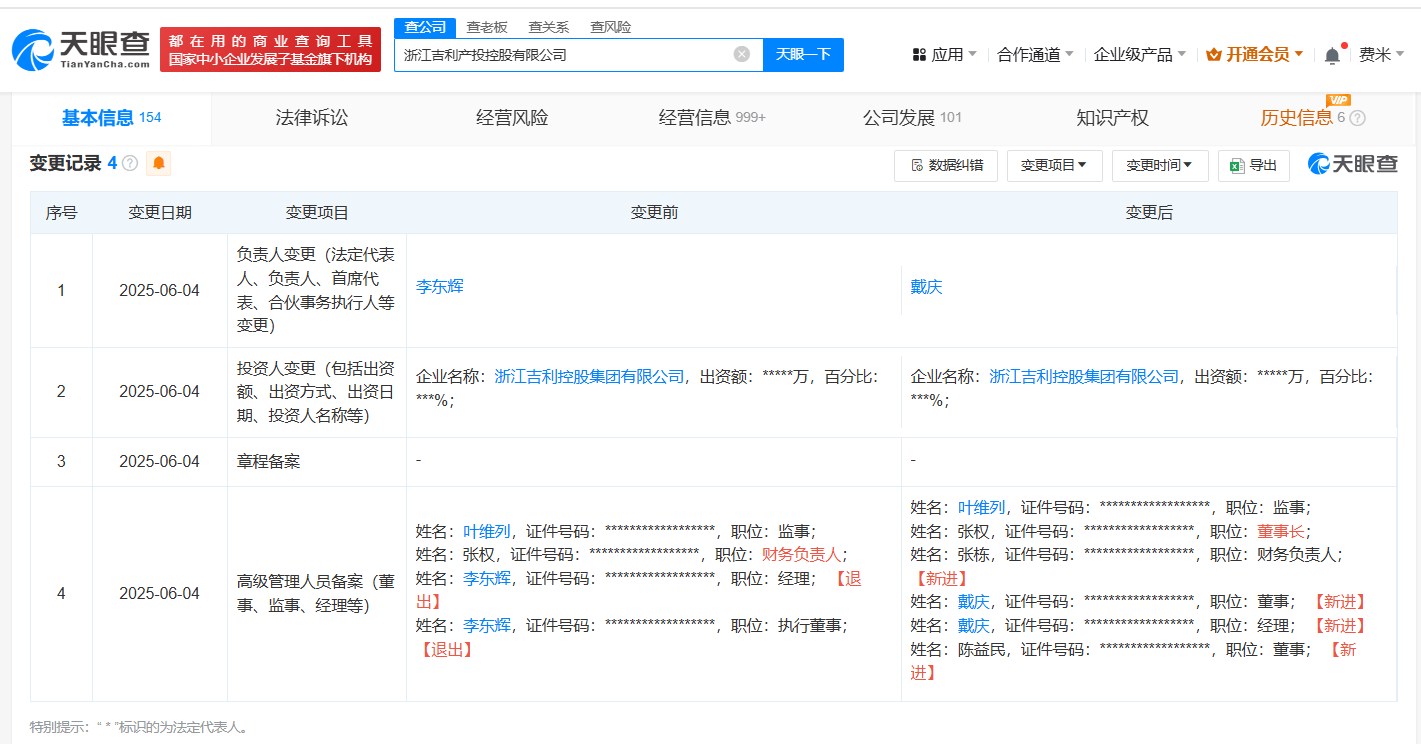Open the 企业级产品 dropdown
The image size is (1421, 744).
click(x=1140, y=55)
